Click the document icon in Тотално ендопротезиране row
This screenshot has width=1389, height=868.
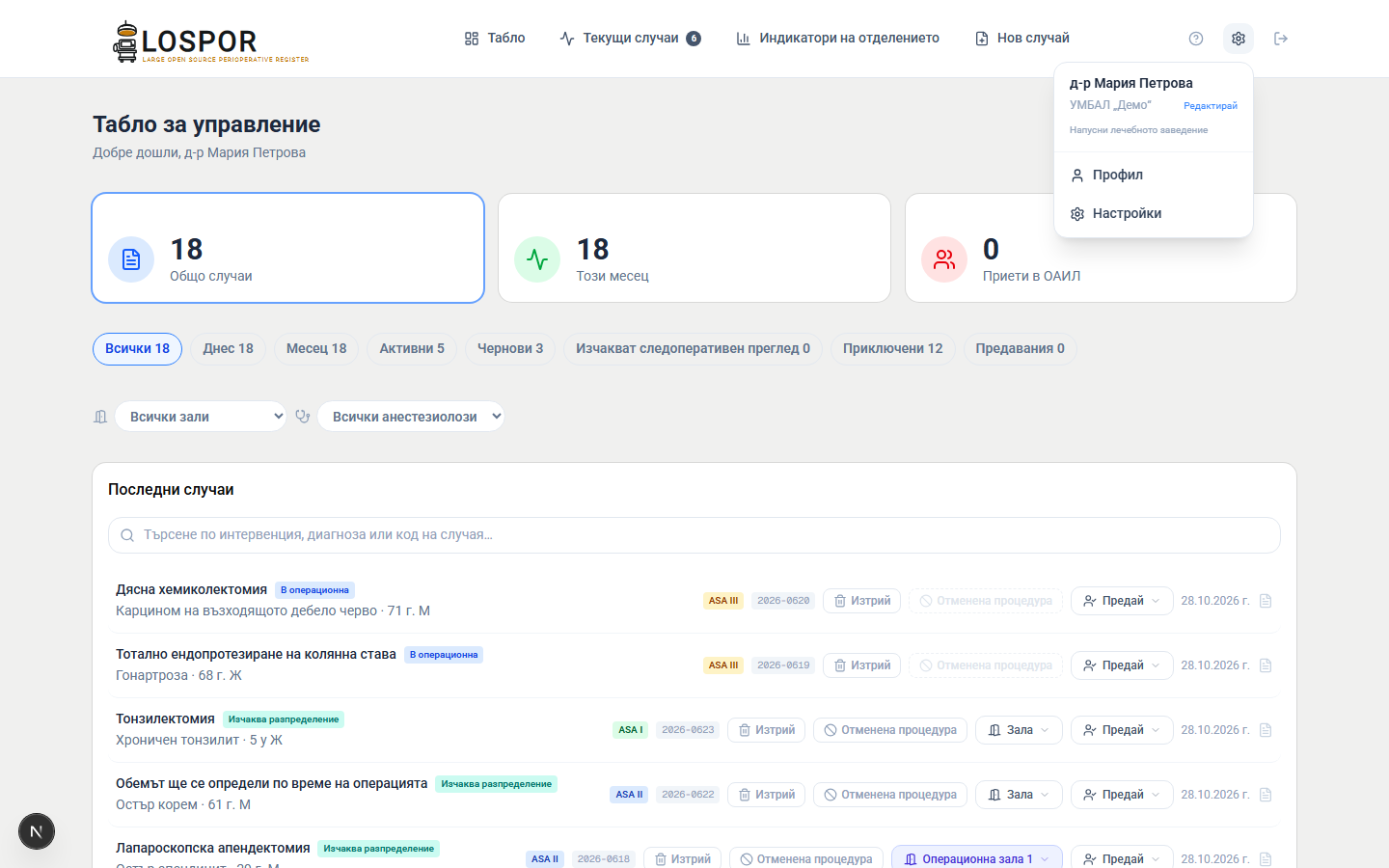pyautogui.click(x=1266, y=665)
